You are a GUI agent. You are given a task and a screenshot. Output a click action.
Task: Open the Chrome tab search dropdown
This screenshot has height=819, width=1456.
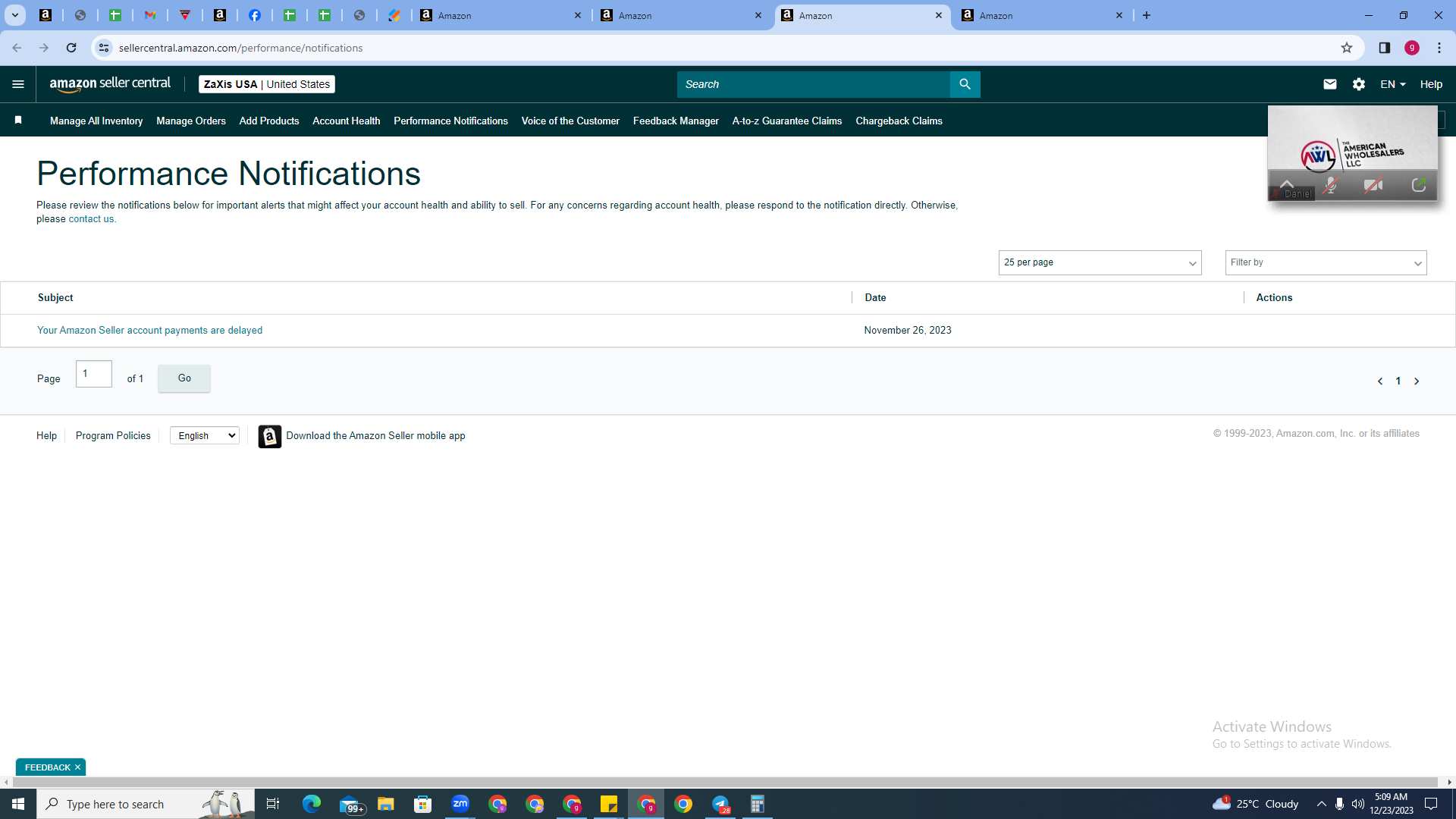[14, 15]
